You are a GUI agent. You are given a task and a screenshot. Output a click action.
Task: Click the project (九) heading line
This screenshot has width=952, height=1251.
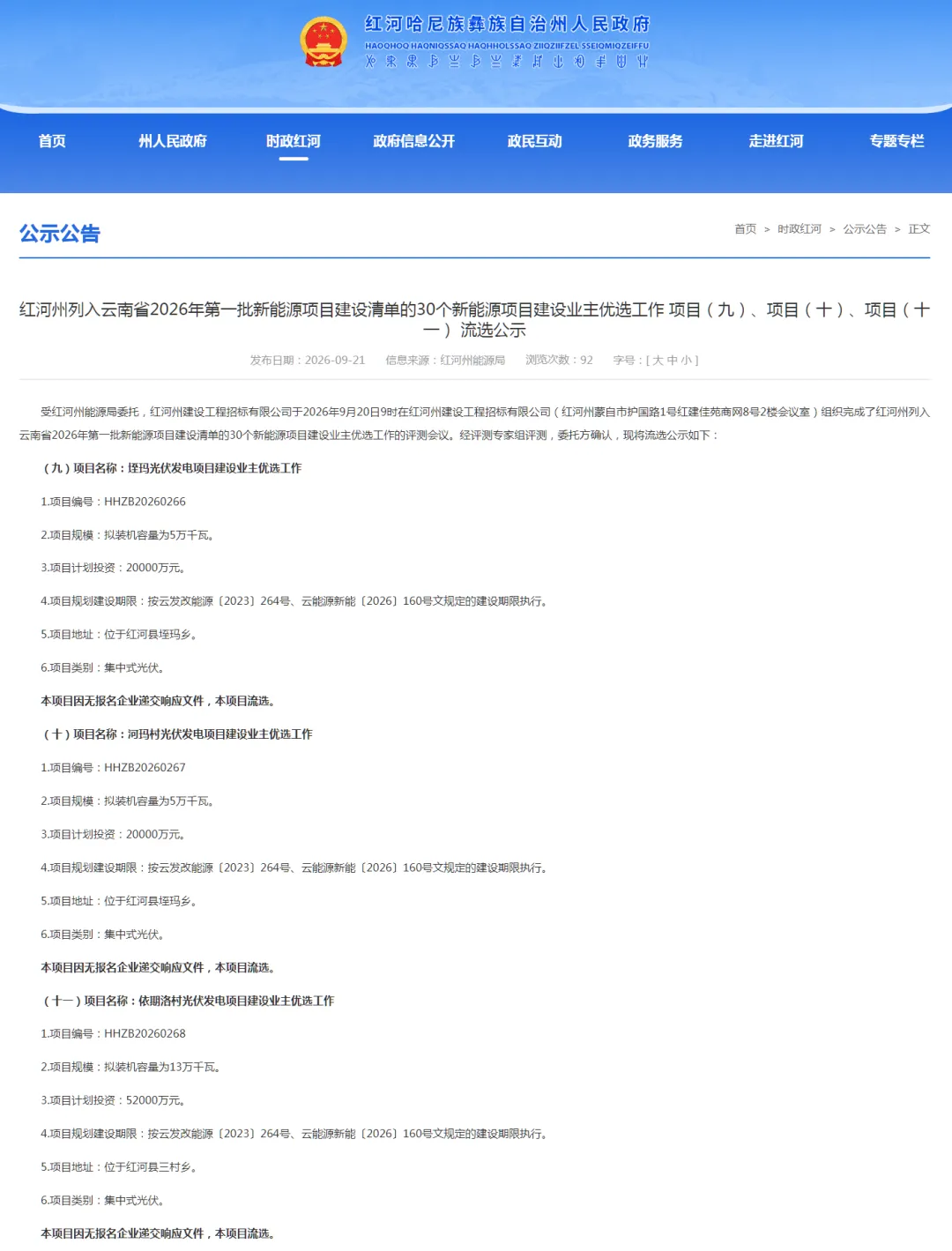click(x=171, y=468)
